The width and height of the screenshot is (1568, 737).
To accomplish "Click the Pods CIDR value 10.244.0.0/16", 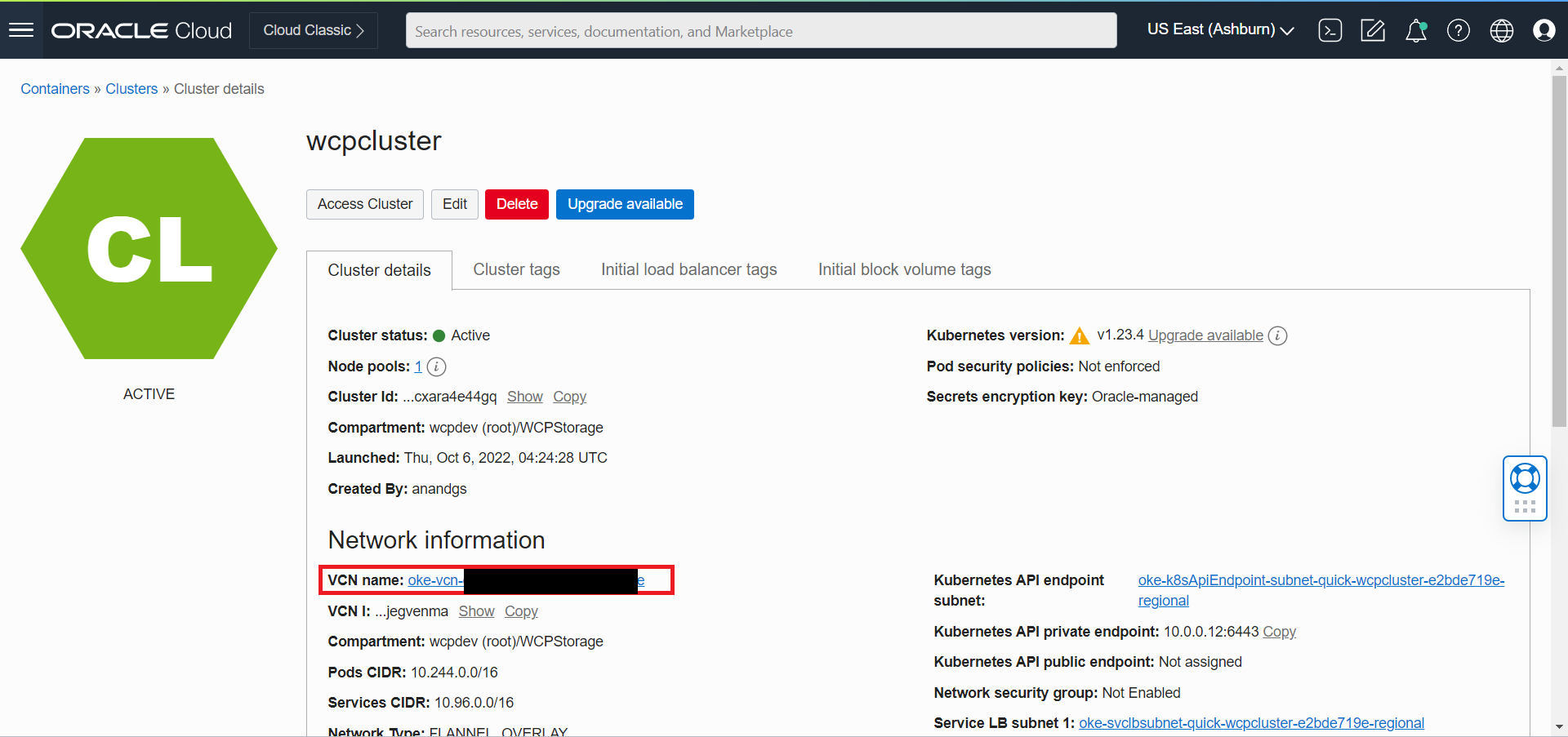I will click(454, 673).
